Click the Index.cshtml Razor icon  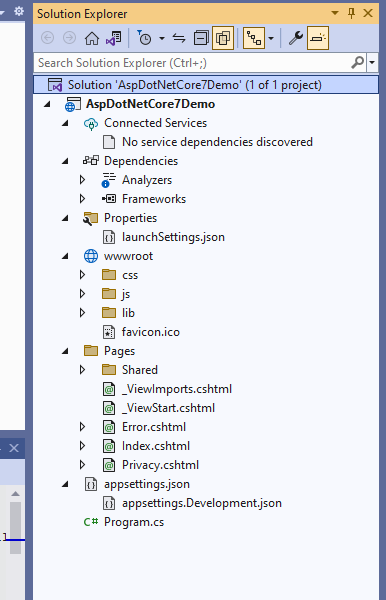(x=109, y=446)
